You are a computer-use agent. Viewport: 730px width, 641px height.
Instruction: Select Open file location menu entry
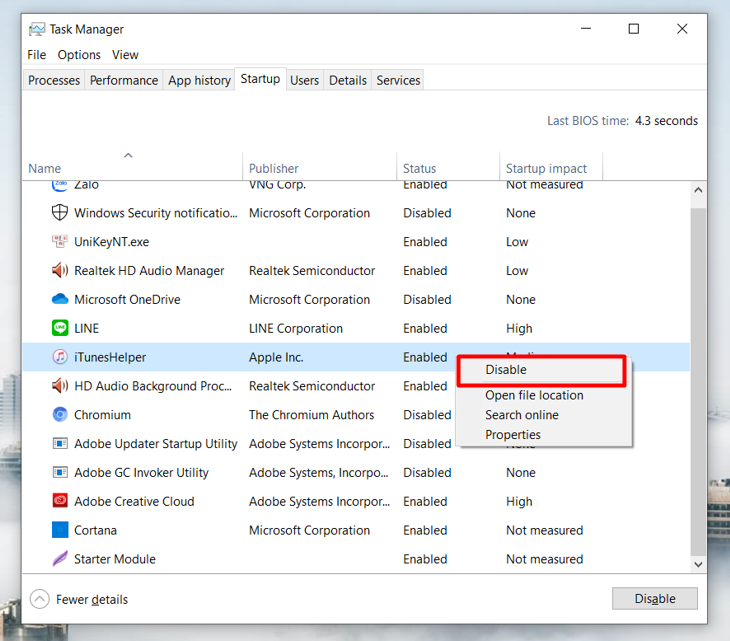tap(534, 395)
